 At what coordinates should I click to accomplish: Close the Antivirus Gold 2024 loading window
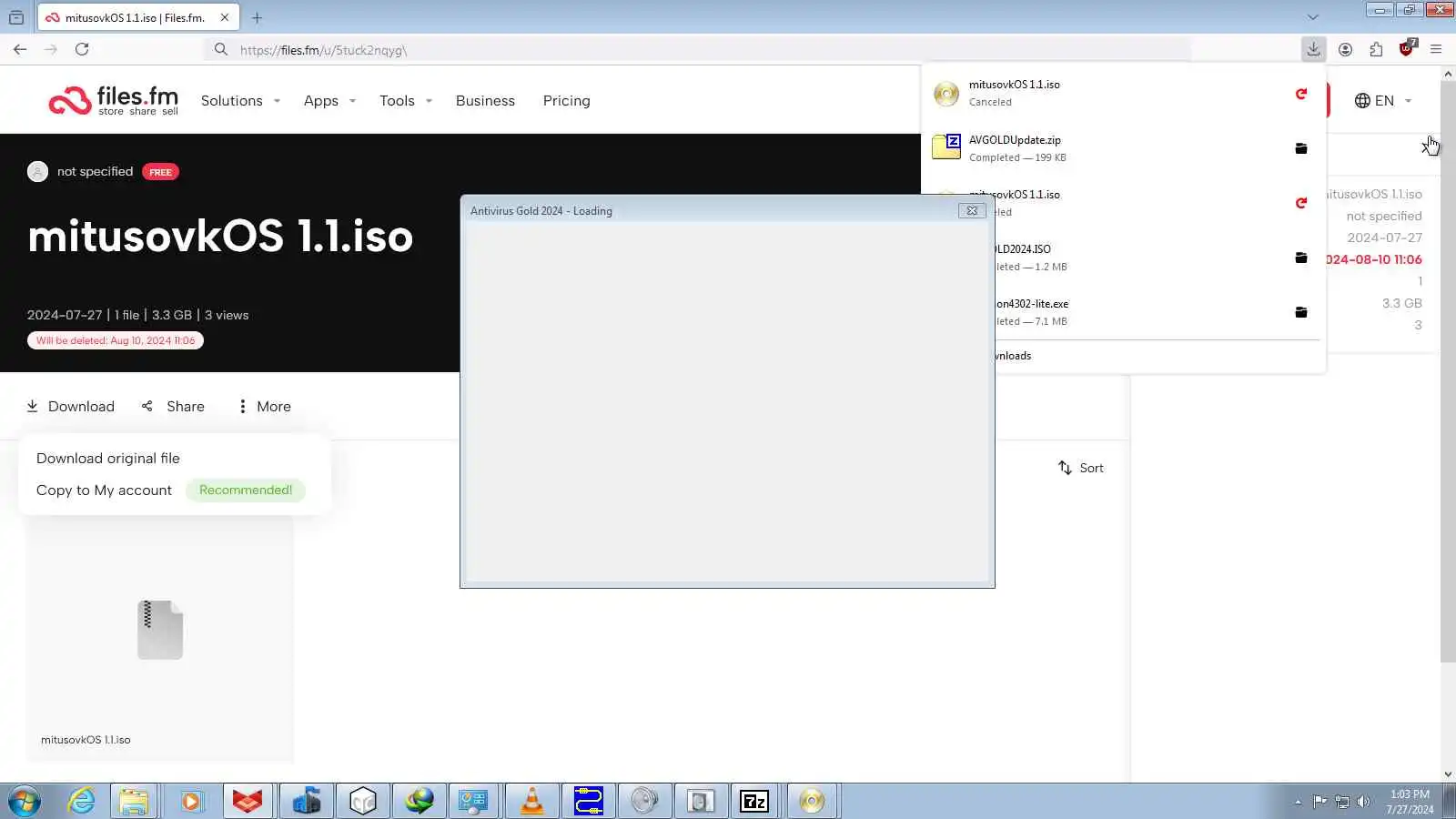[x=972, y=211]
